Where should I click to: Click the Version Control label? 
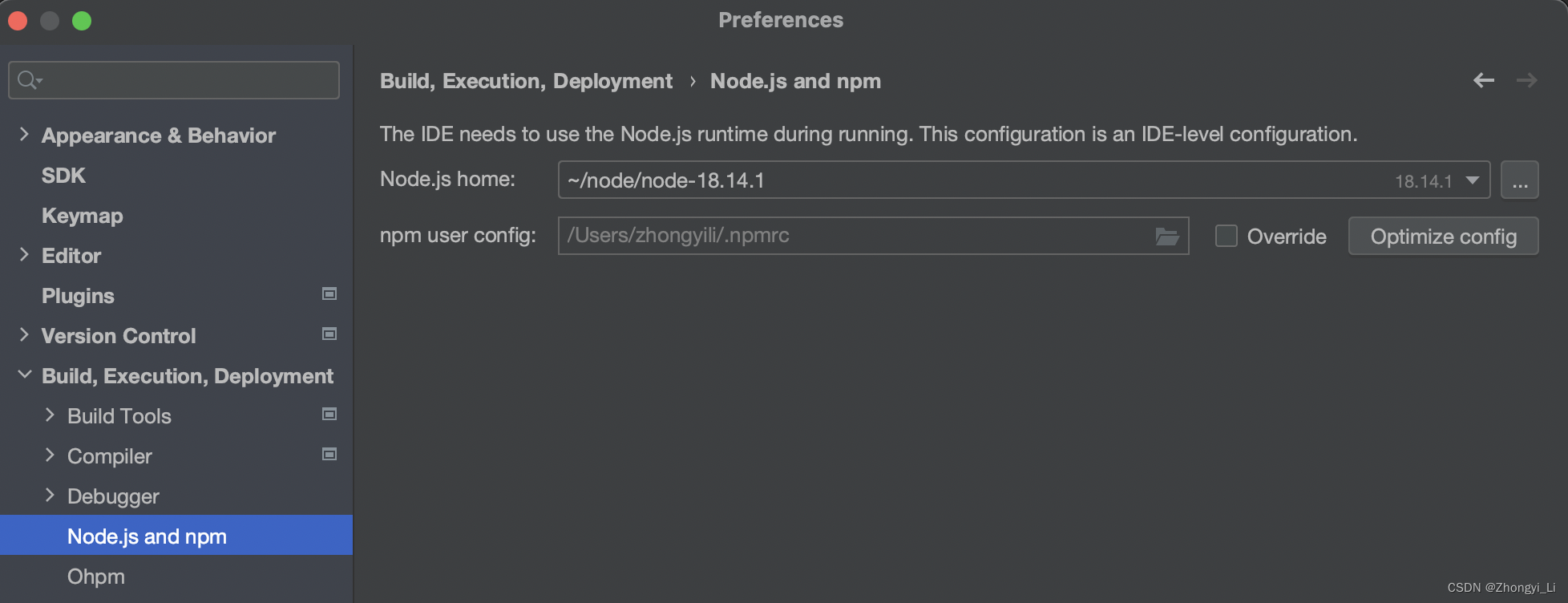coord(119,336)
